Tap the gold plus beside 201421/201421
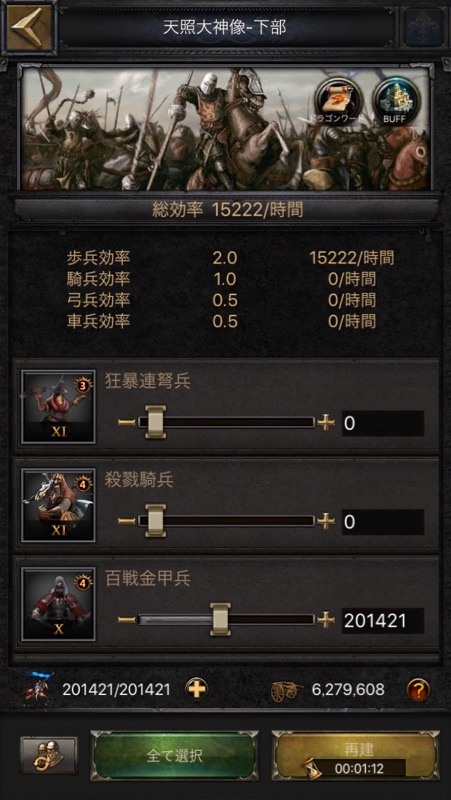451x800 pixels. coord(196,690)
